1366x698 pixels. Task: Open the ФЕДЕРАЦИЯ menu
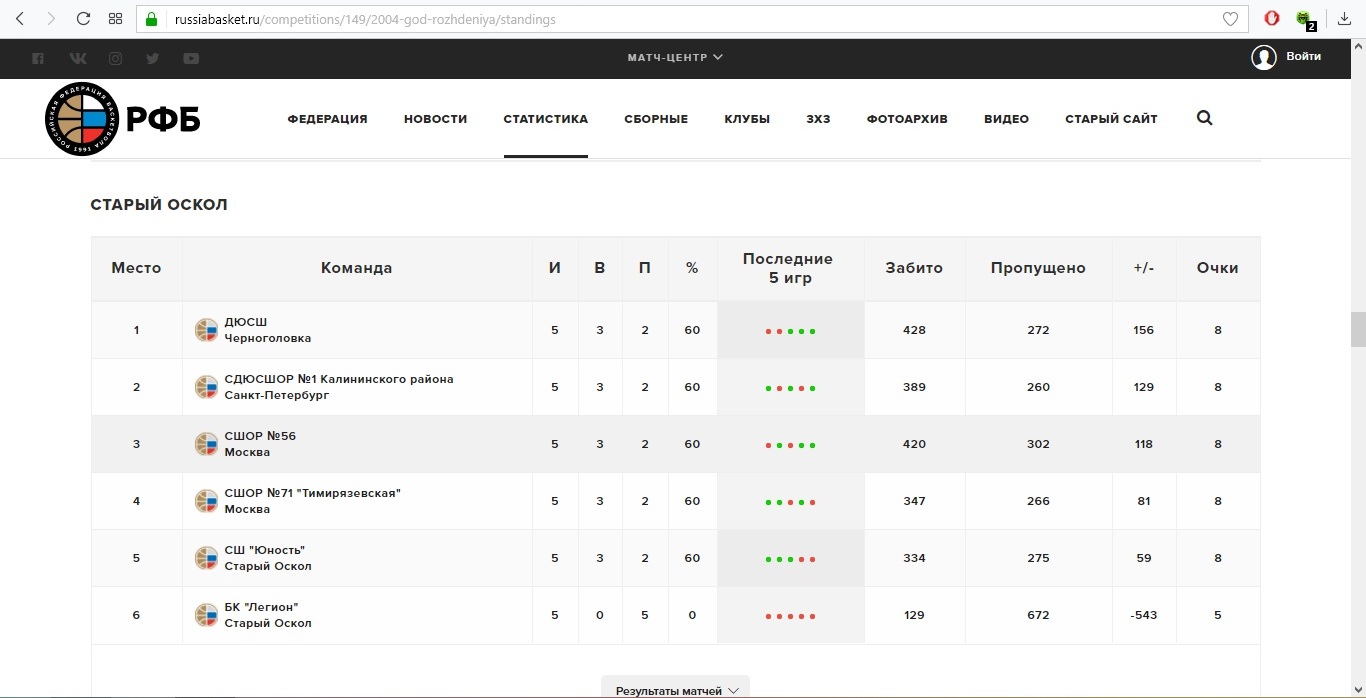[328, 119]
